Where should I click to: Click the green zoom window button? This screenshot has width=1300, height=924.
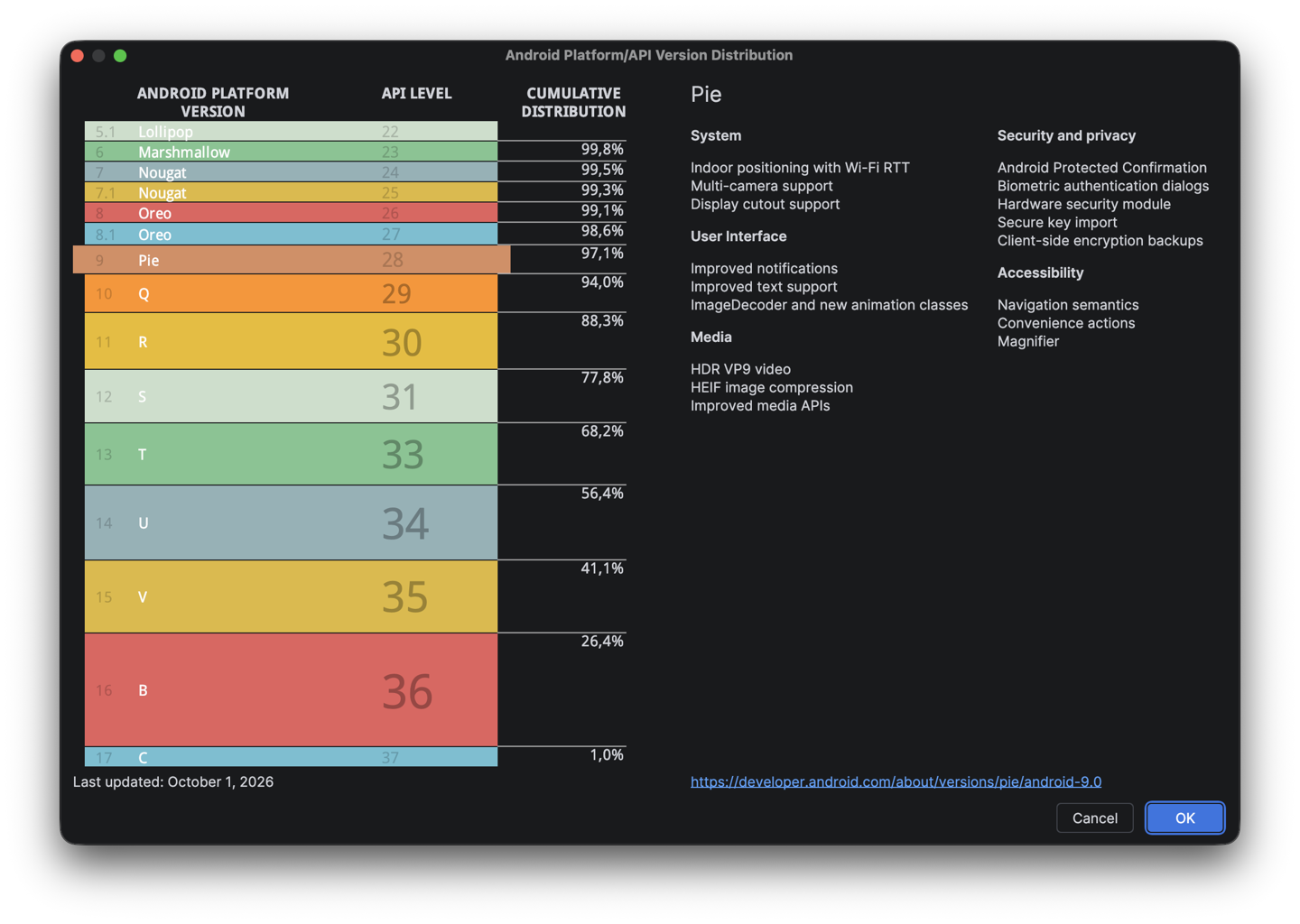pos(120,55)
